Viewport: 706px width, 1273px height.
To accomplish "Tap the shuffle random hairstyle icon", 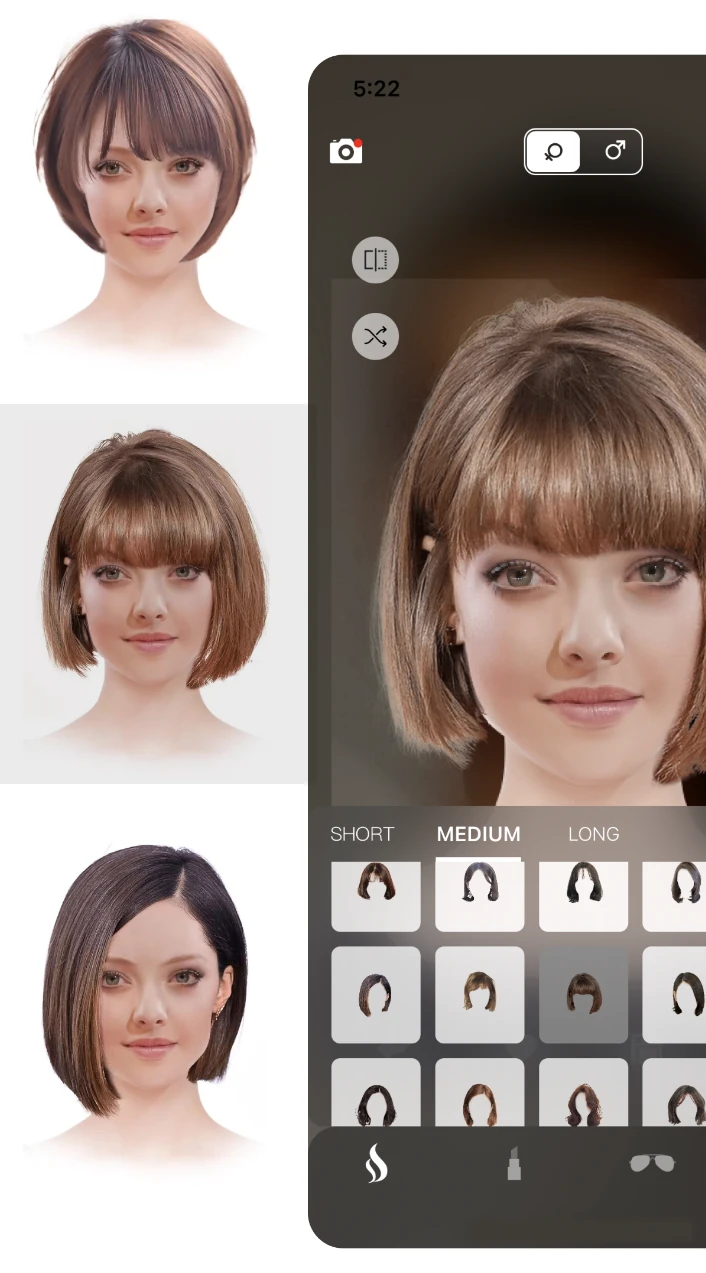I will (x=375, y=337).
